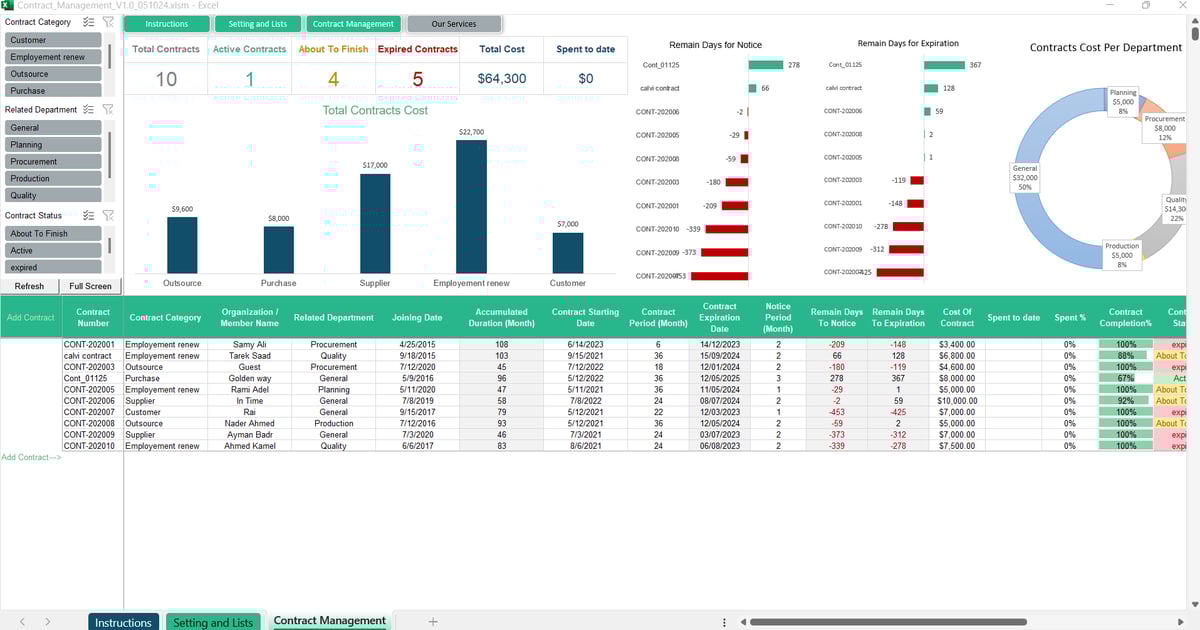Add a new worksheet with the plus icon

tap(432, 621)
